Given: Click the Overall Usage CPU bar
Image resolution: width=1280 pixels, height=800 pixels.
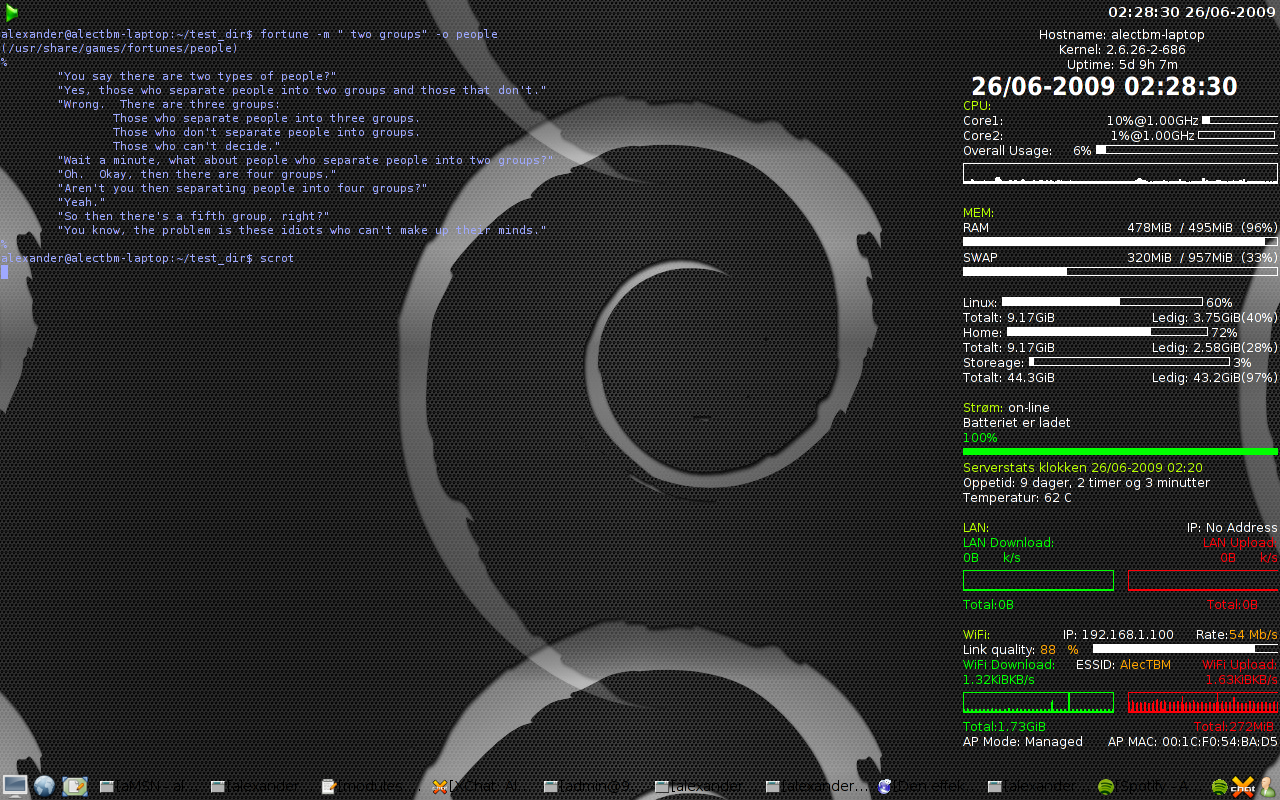Looking at the screenshot, I should point(1187,150).
